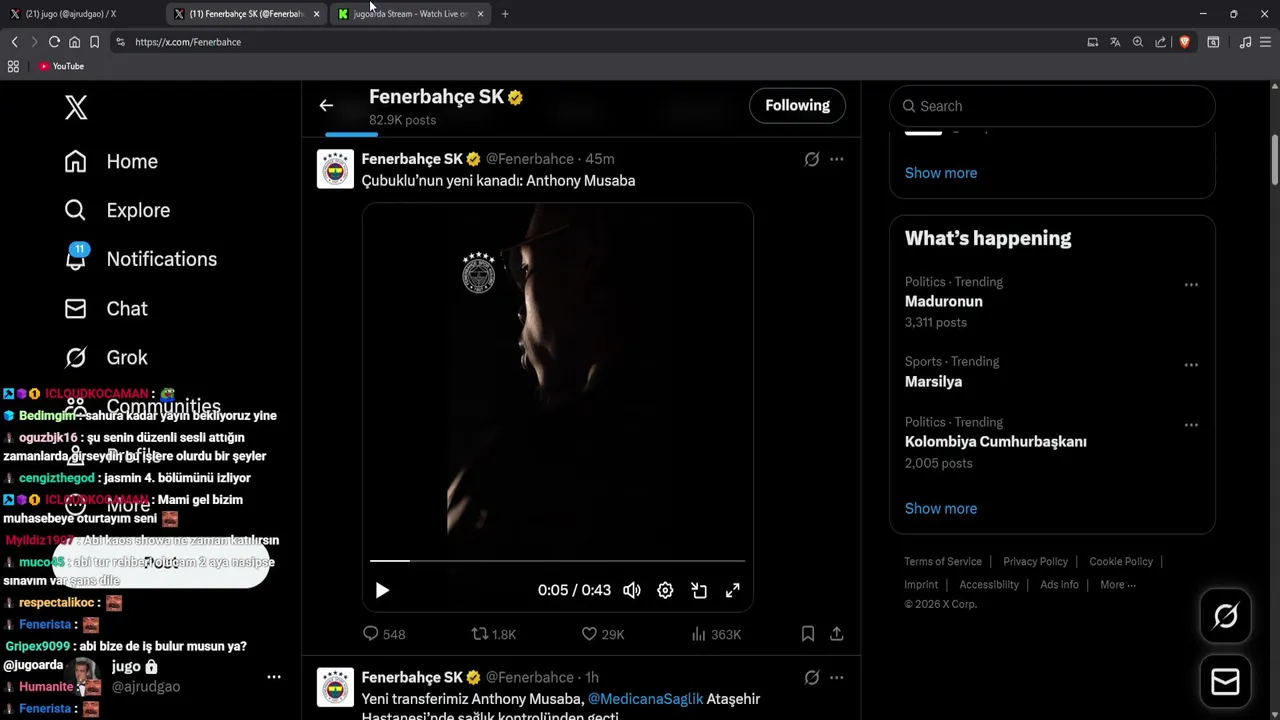Open options for Kolombiya Cumhurbaşkanı trend
This screenshot has height=720, width=1280.
(x=1191, y=425)
